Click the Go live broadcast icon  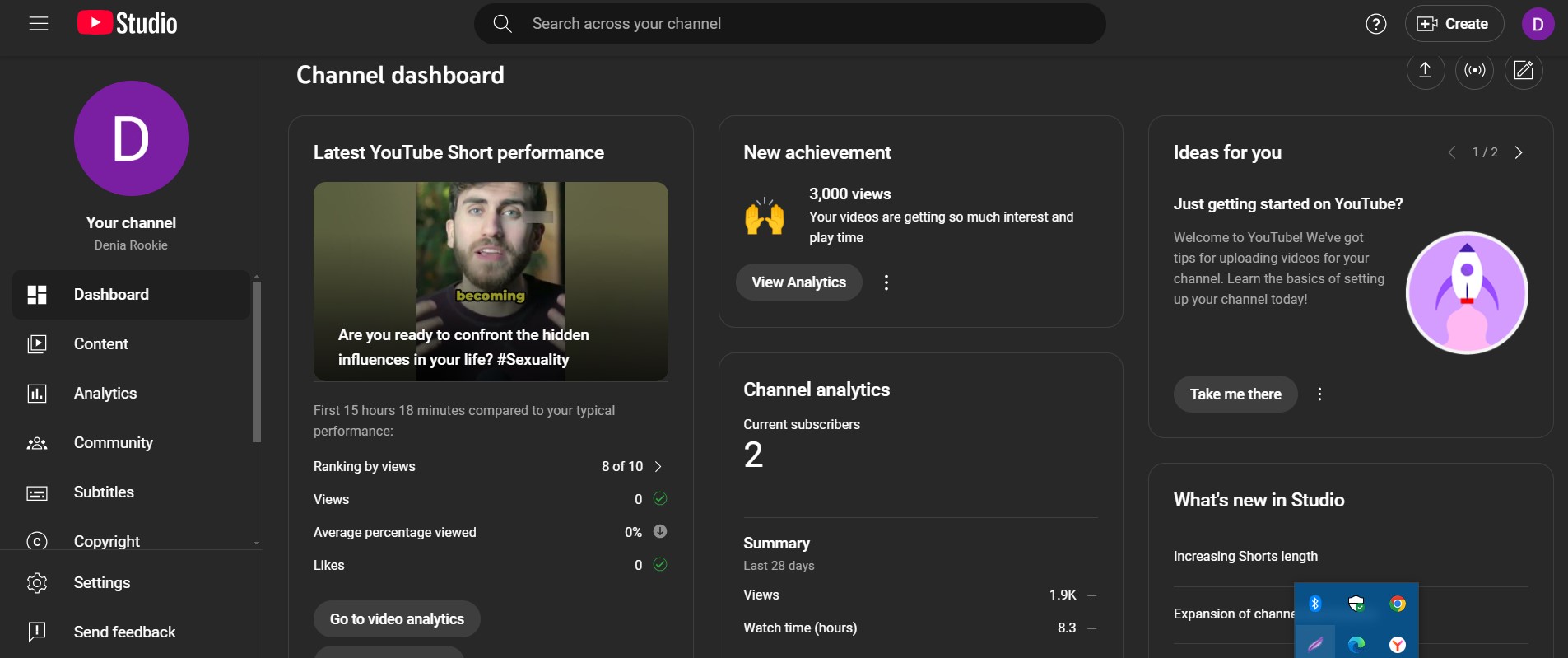pyautogui.click(x=1474, y=71)
